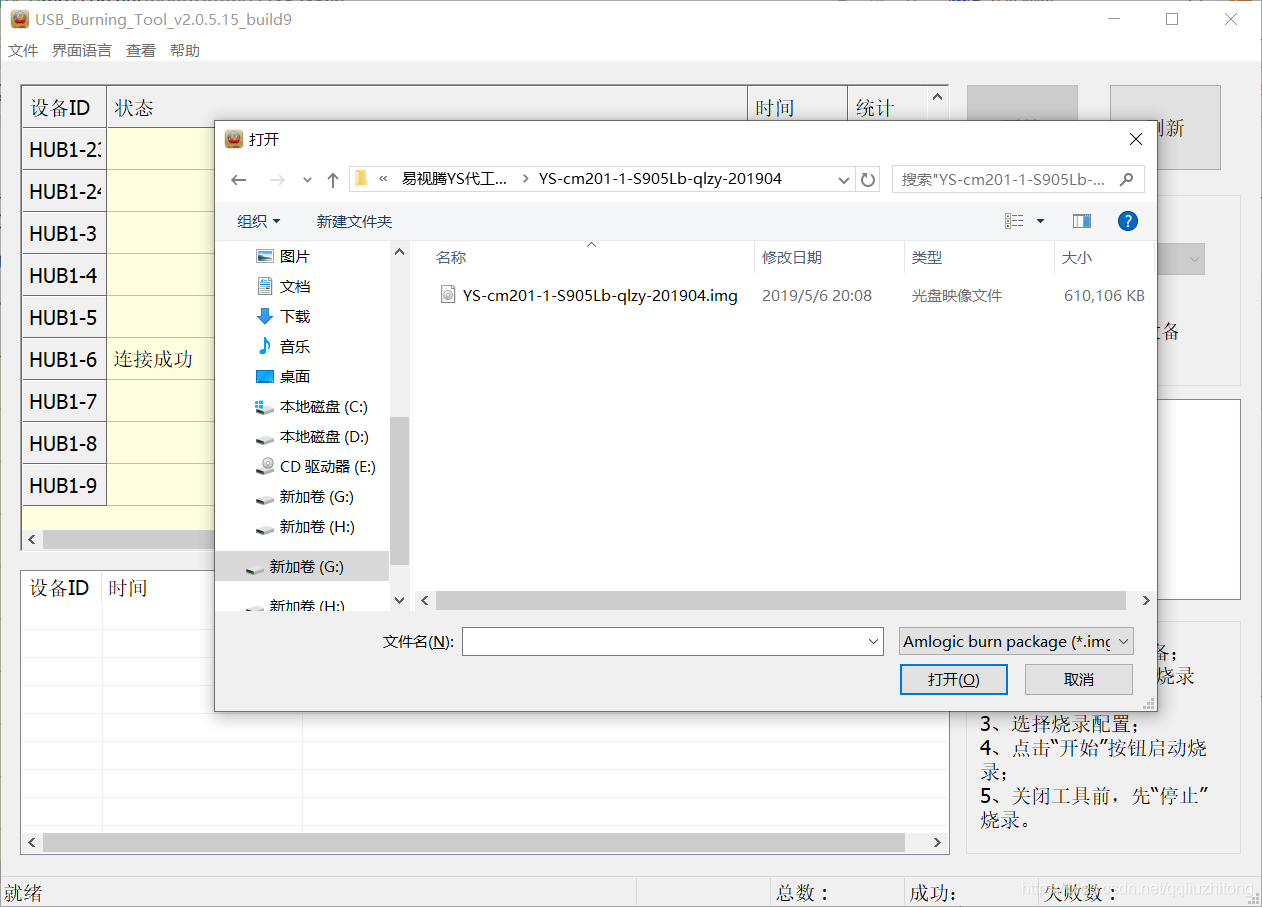
Task: Click the 打开(O) button
Action: [x=953, y=679]
